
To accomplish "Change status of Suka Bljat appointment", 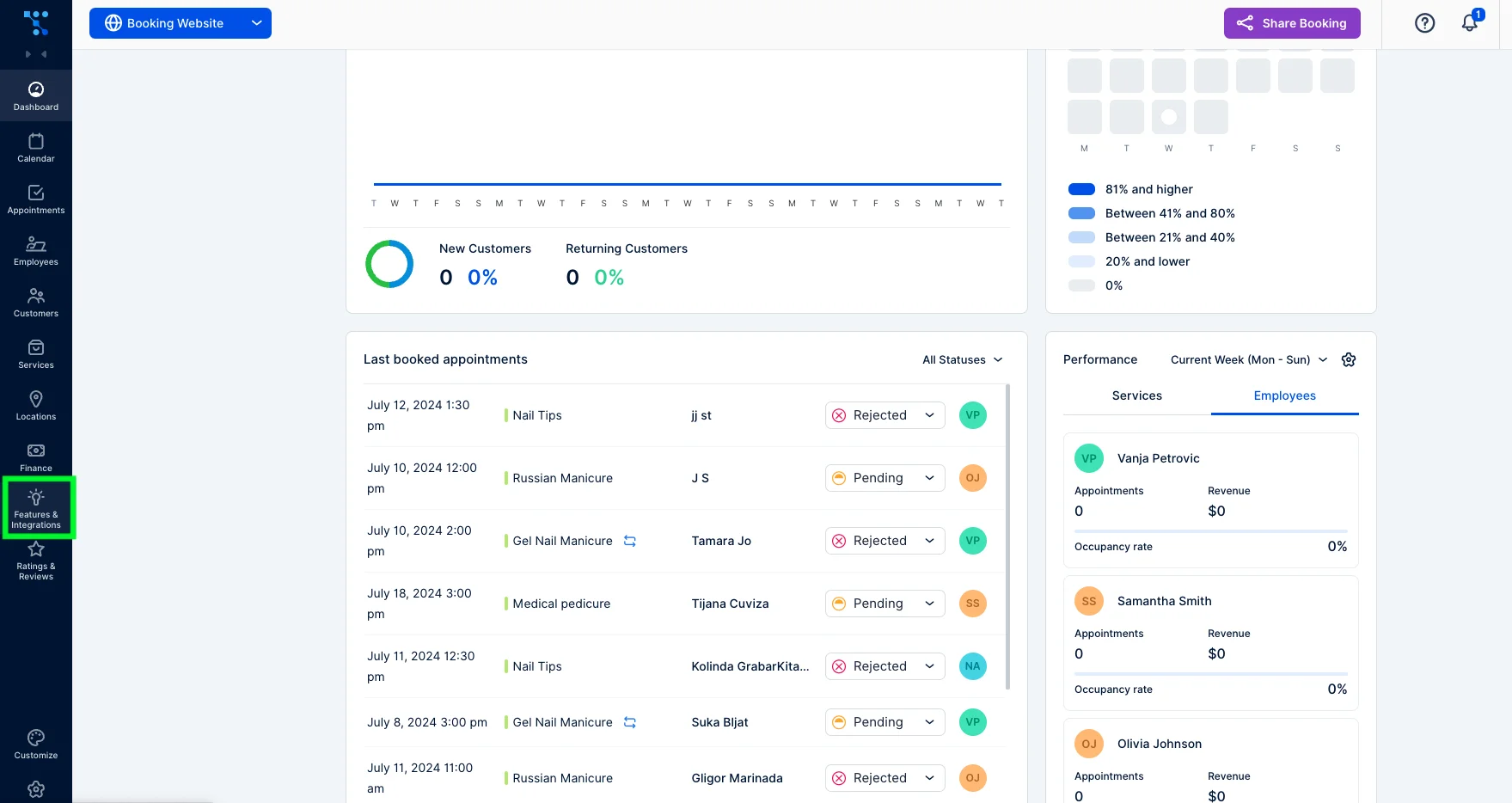I will [x=885, y=722].
